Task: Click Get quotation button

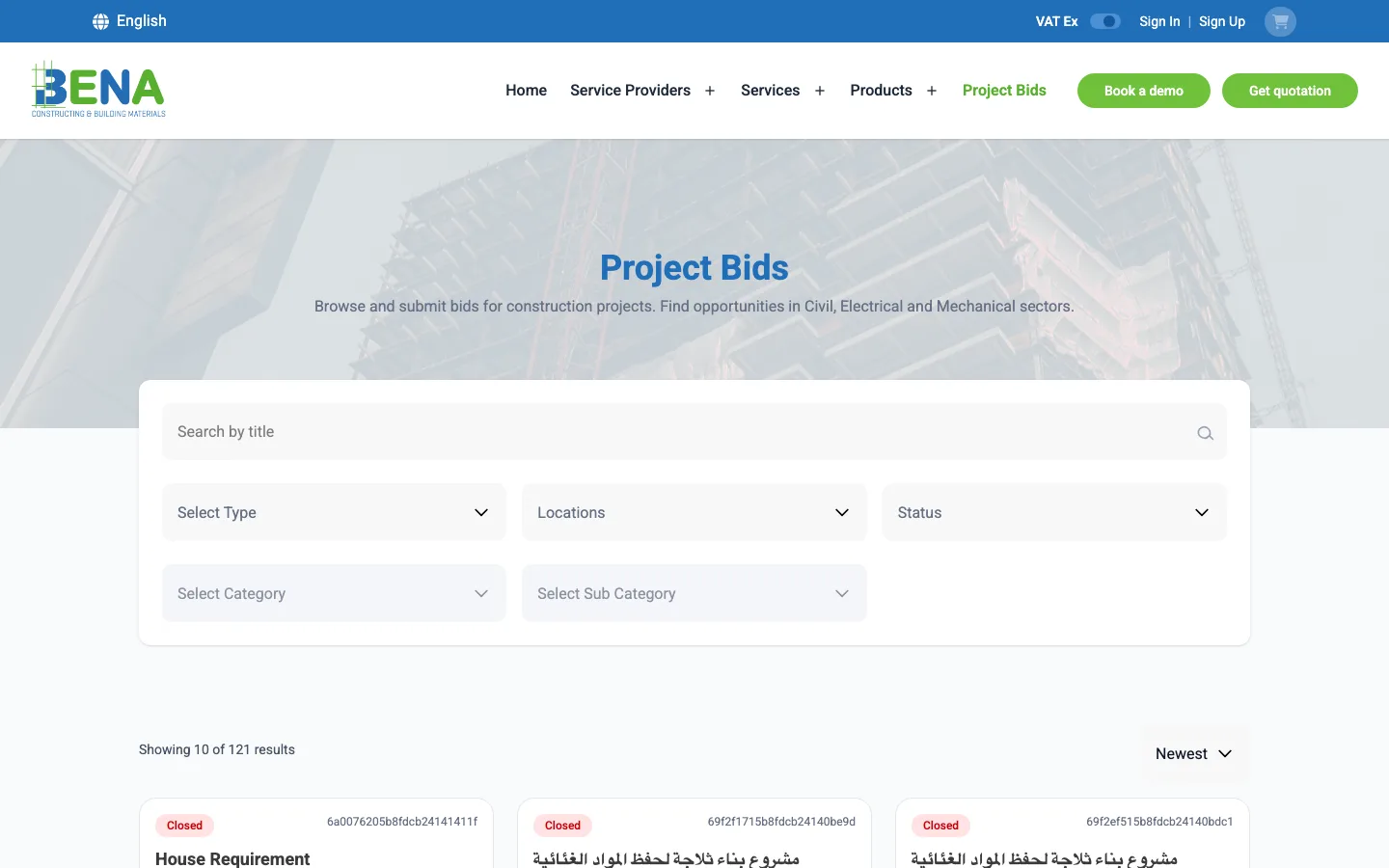Action: [1290, 91]
